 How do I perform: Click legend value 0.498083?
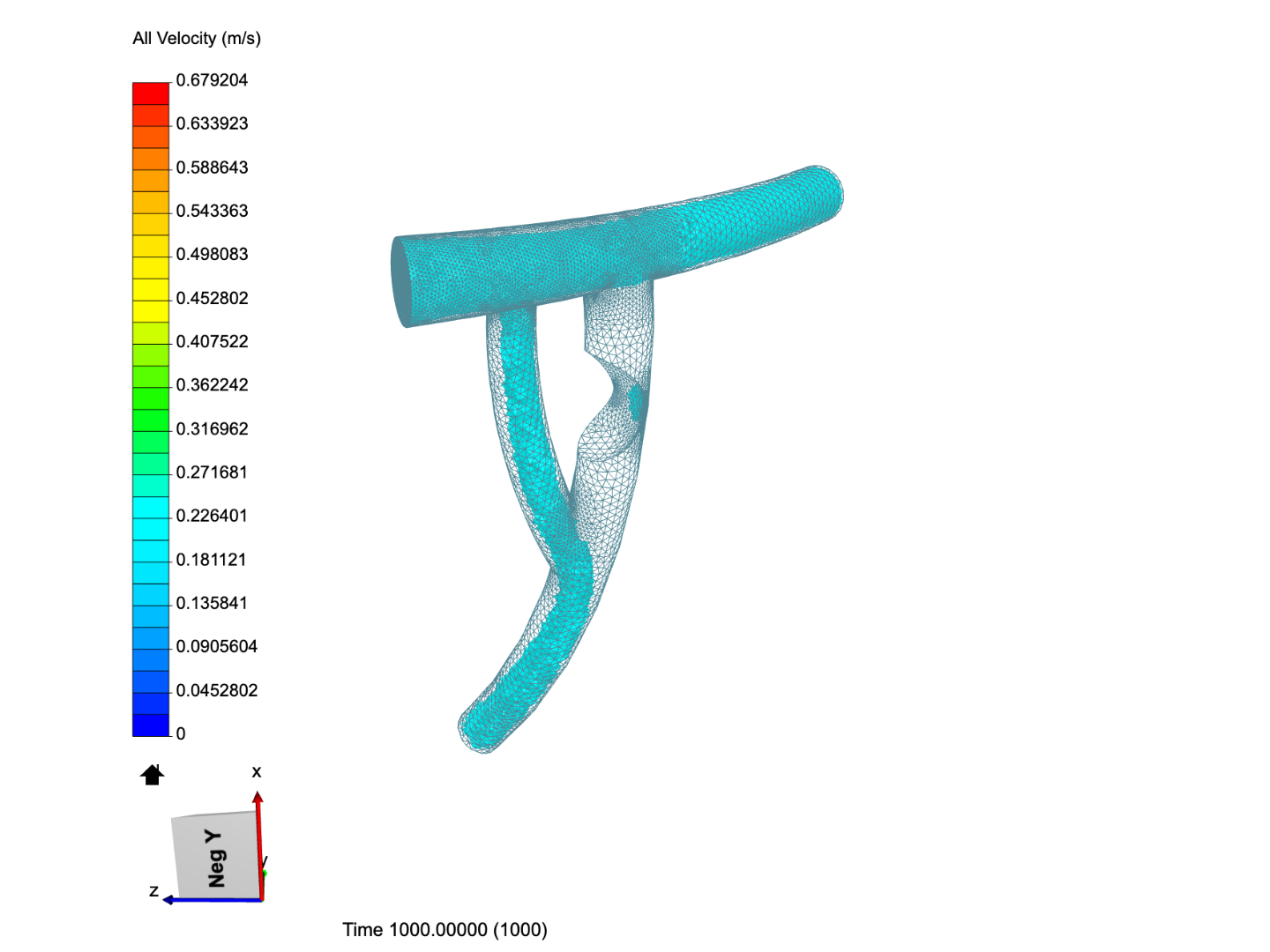(212, 254)
